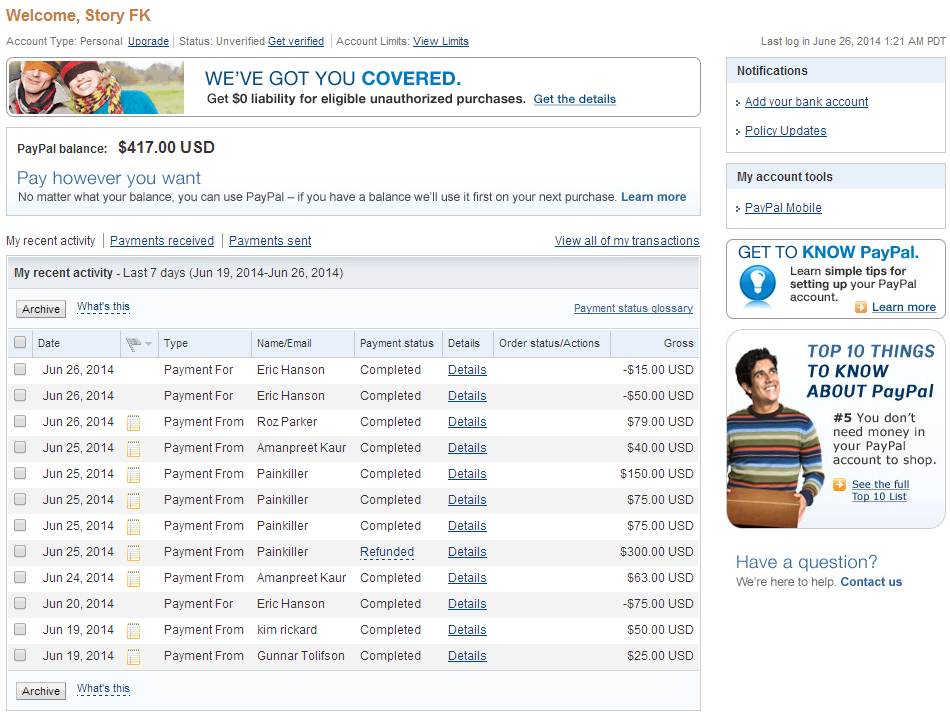Viewport: 950px width, 713px height.
Task: Check the box for the Eric Hanson -$15.00 payment
Action: [20, 369]
